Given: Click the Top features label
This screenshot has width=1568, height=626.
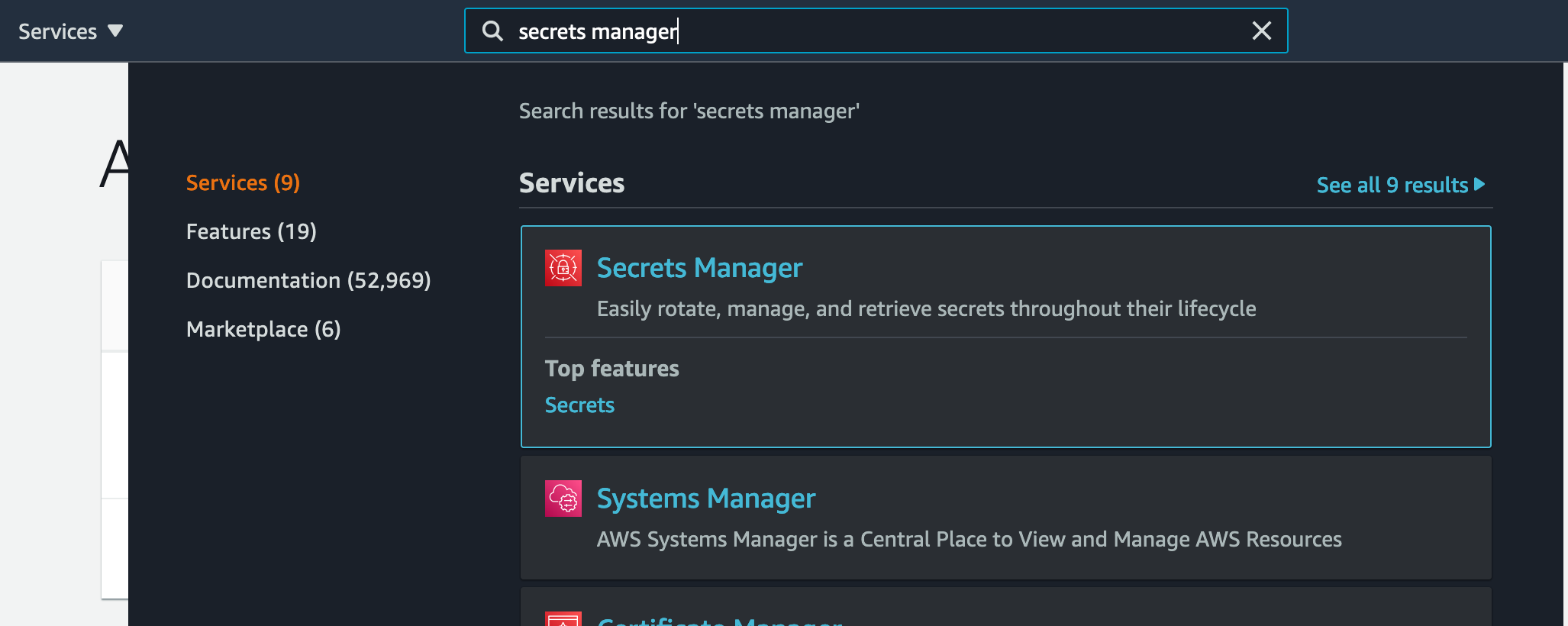Looking at the screenshot, I should click(x=611, y=369).
